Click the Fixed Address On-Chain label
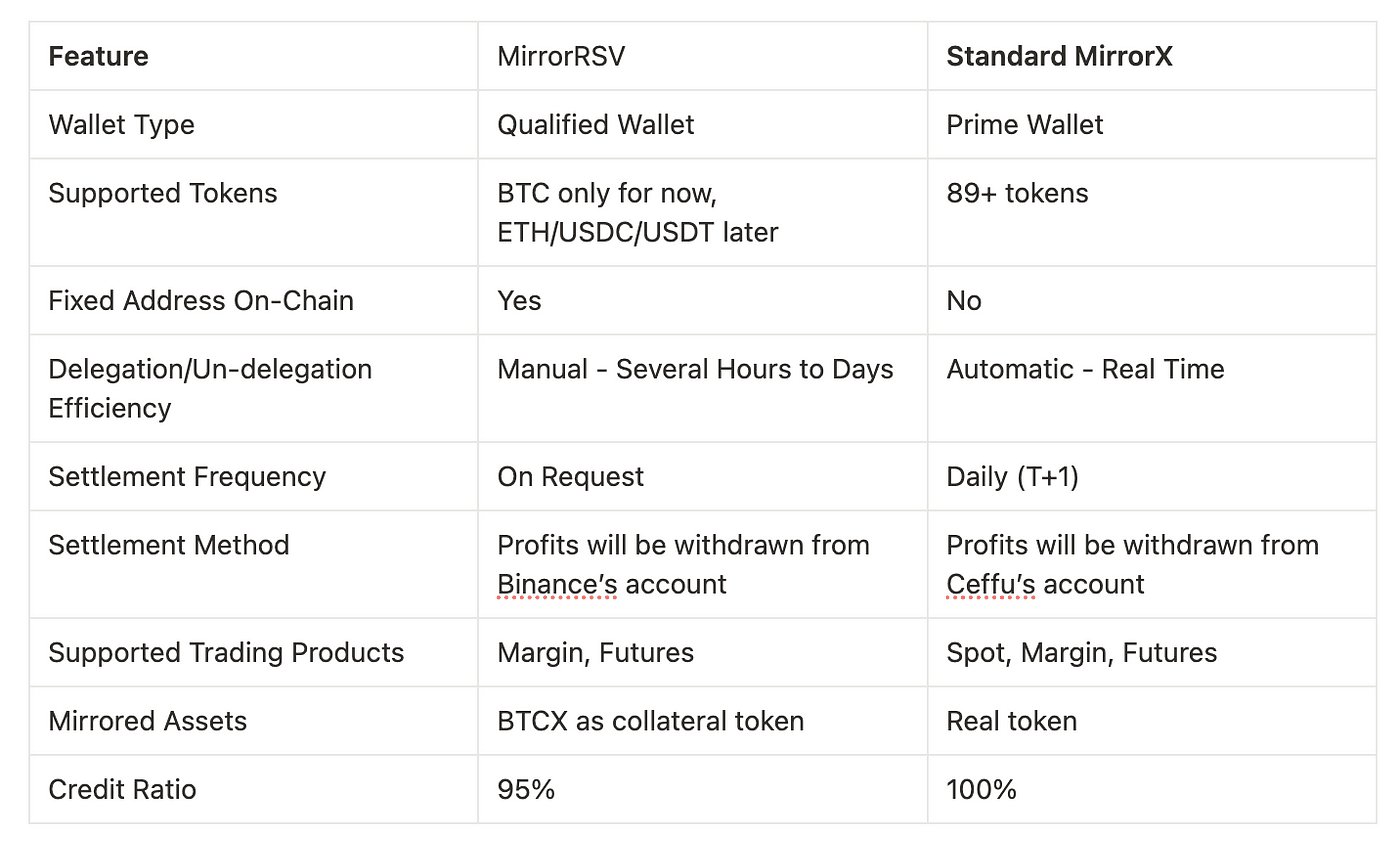The width and height of the screenshot is (1400, 841). 200,300
